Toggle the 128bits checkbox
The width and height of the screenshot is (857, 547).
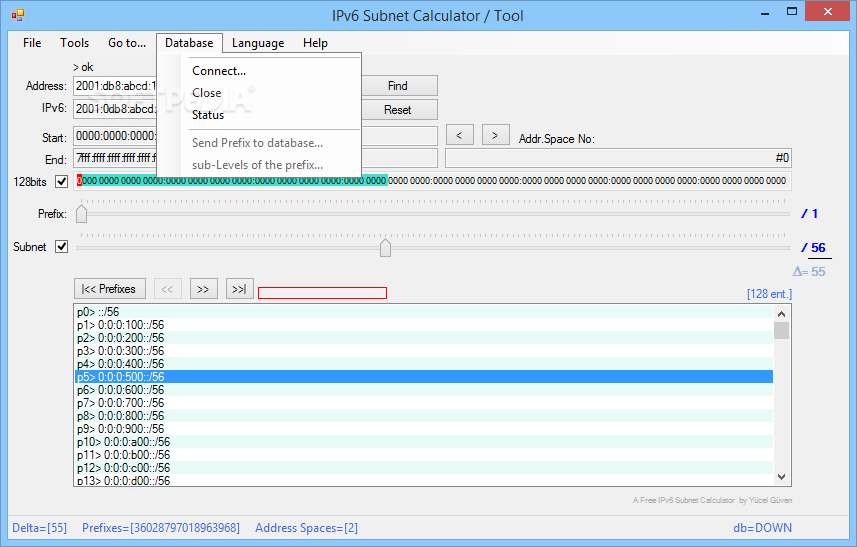62,181
